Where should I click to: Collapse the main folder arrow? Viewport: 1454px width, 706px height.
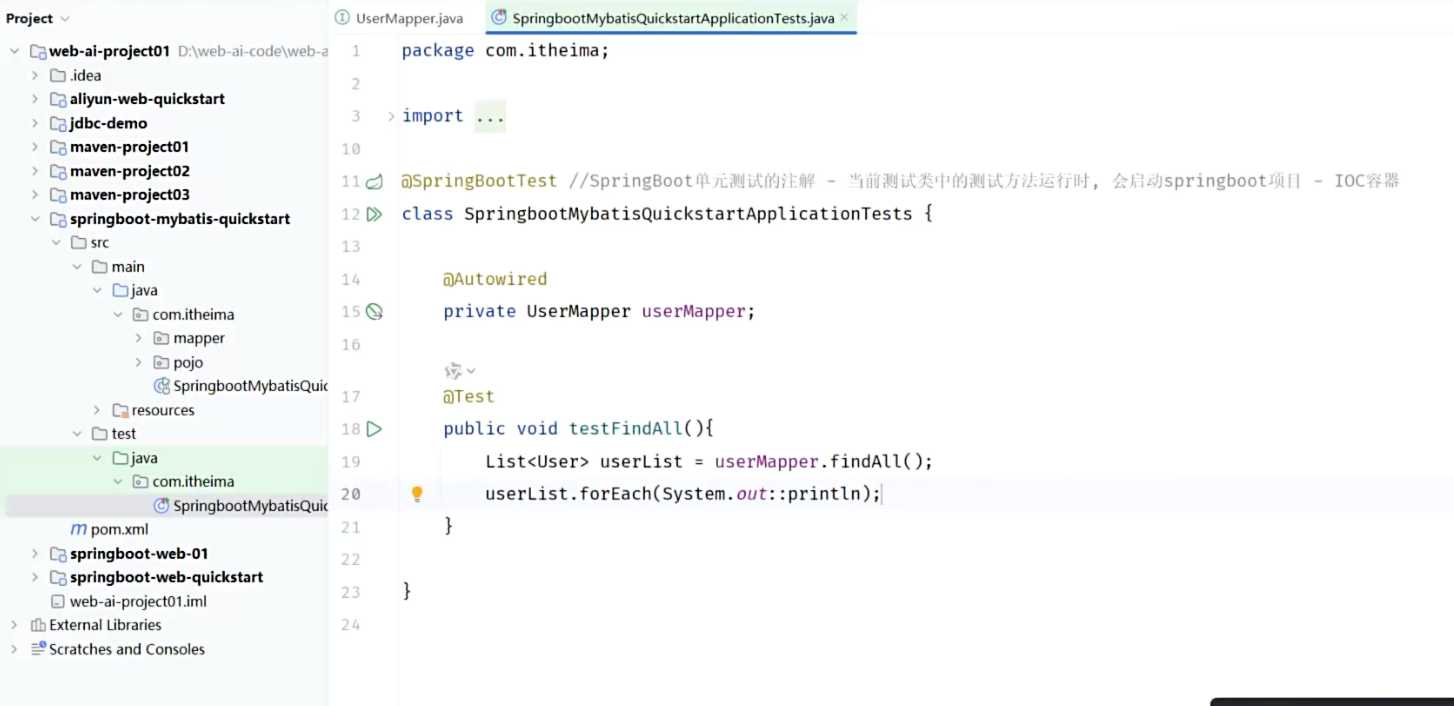(77, 267)
